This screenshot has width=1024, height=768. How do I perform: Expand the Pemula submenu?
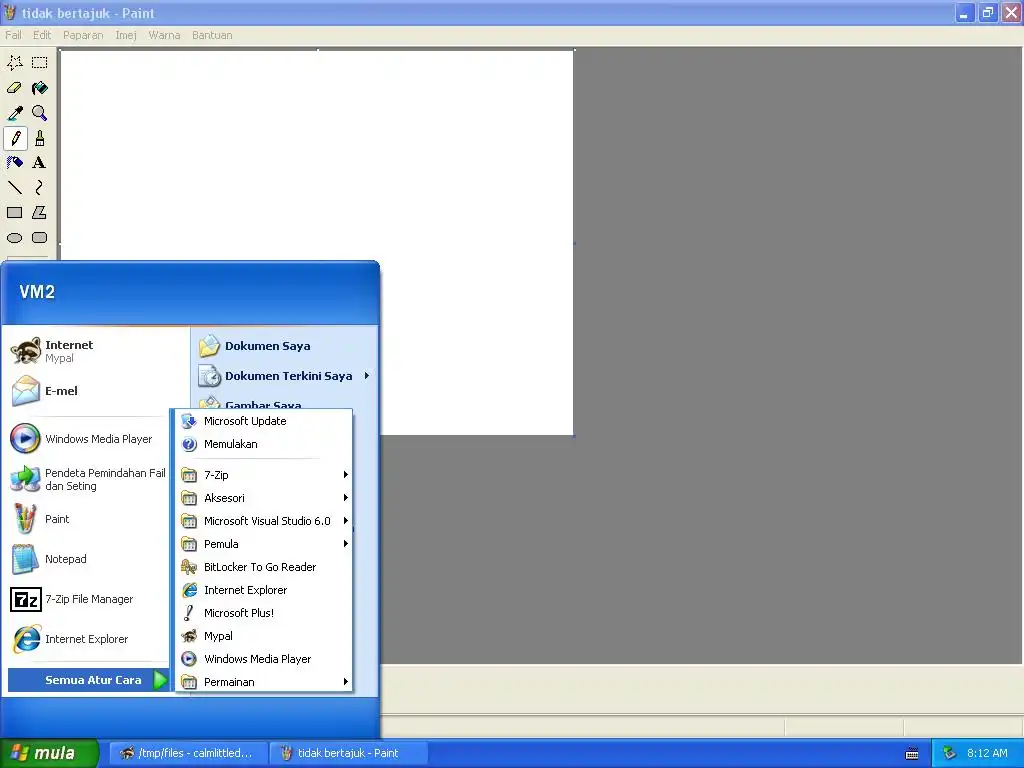(x=264, y=544)
